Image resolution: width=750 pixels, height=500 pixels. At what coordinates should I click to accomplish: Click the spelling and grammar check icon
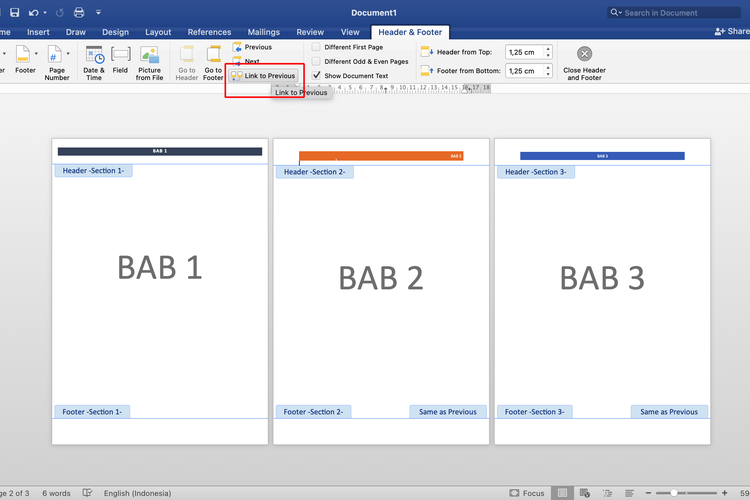click(x=87, y=493)
